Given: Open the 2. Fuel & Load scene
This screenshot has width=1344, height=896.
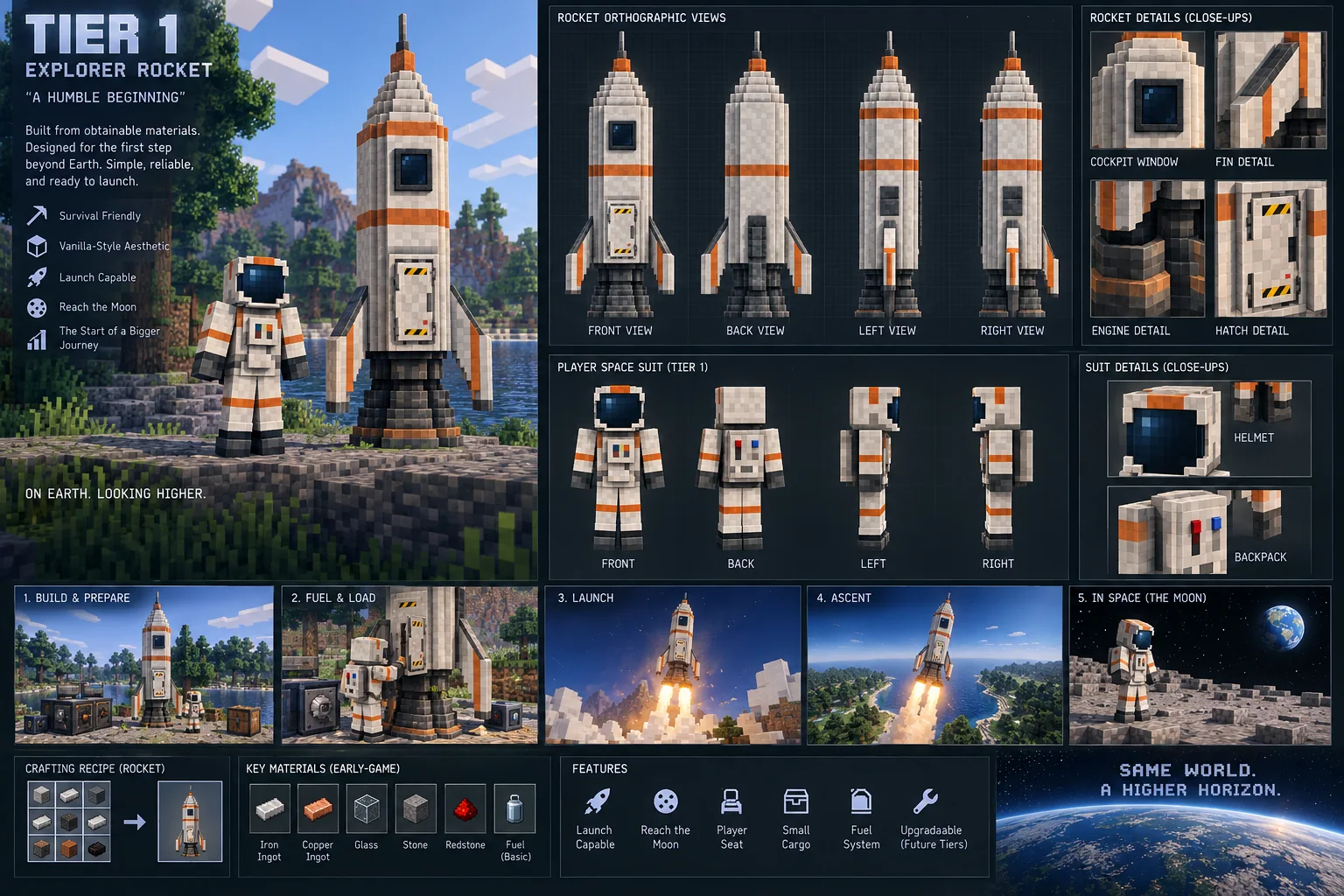Looking at the screenshot, I should coord(409,665).
